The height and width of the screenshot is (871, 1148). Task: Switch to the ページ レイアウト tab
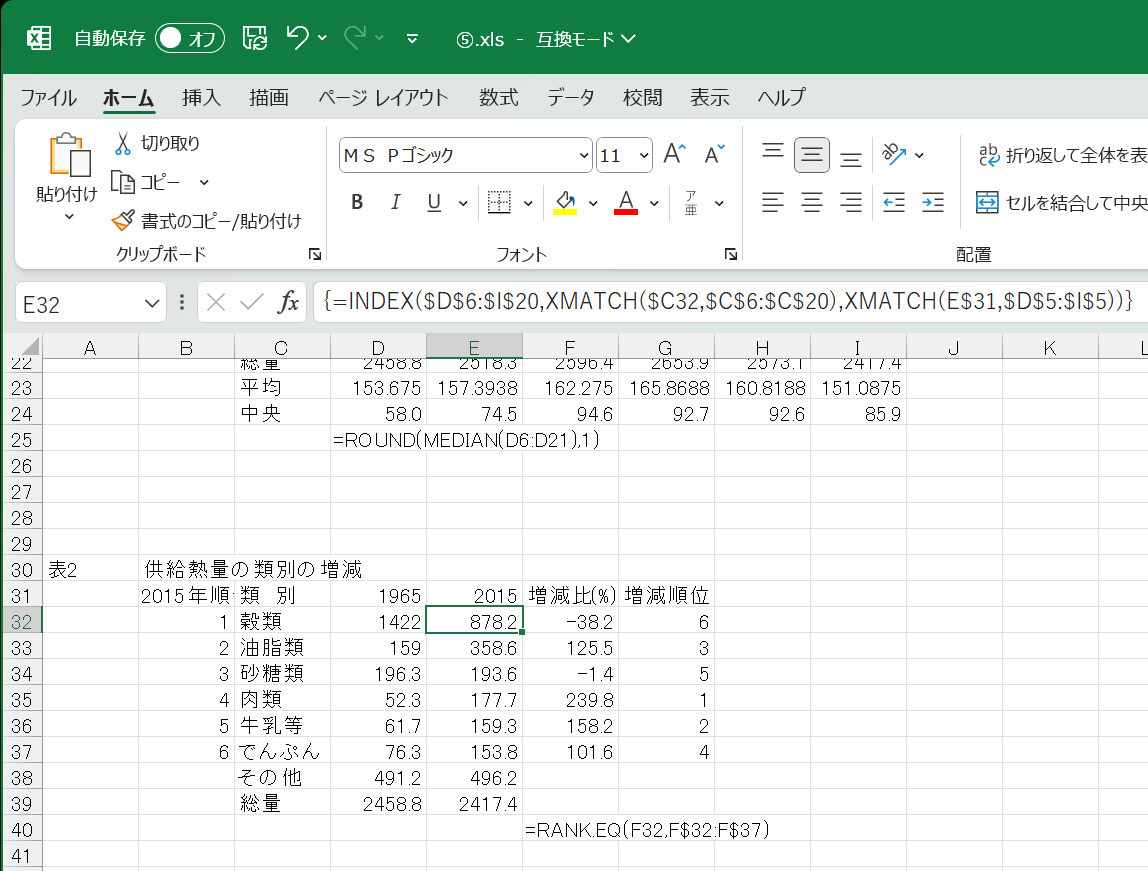coord(383,97)
